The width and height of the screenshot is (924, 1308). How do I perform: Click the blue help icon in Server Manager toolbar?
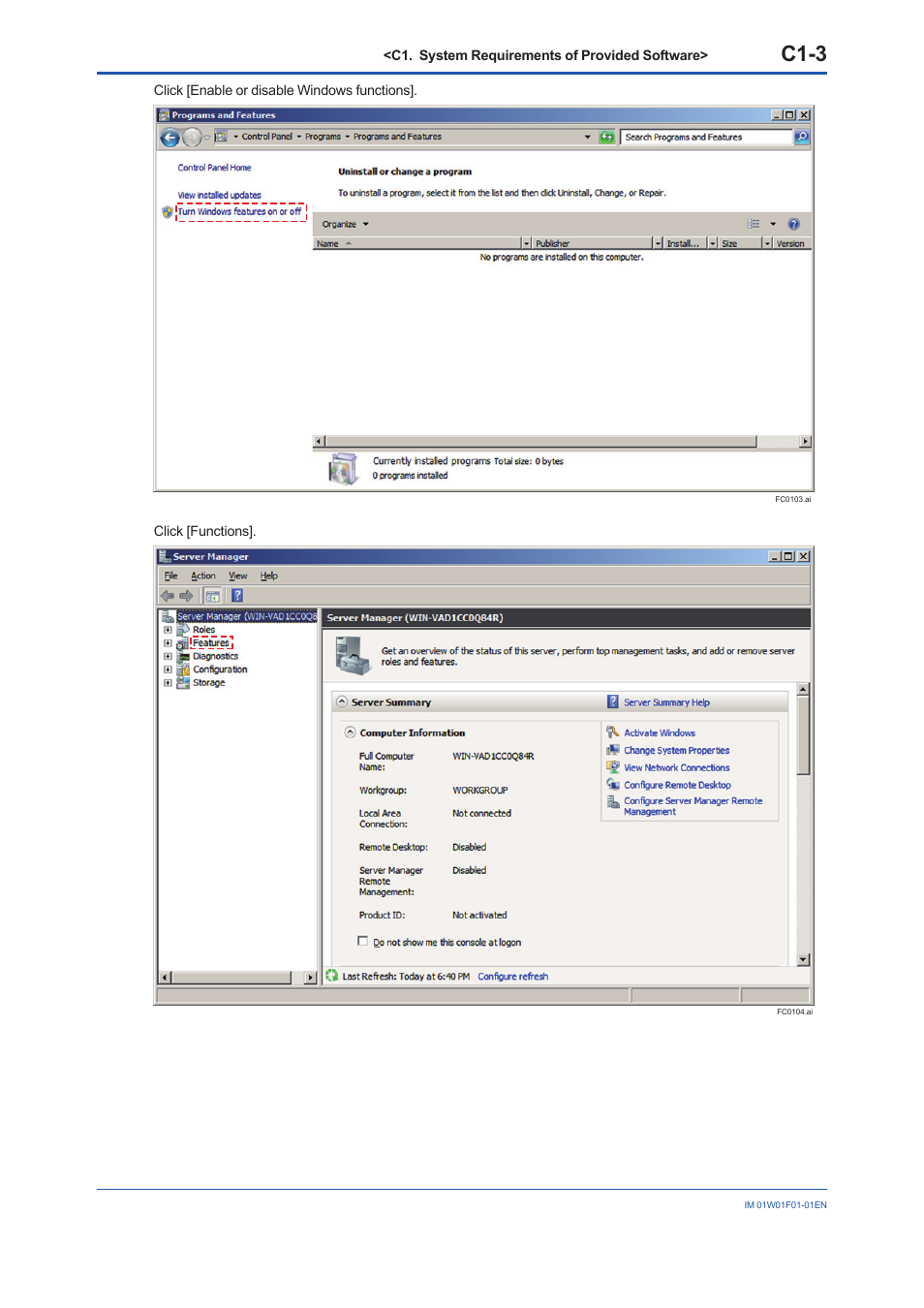[237, 596]
